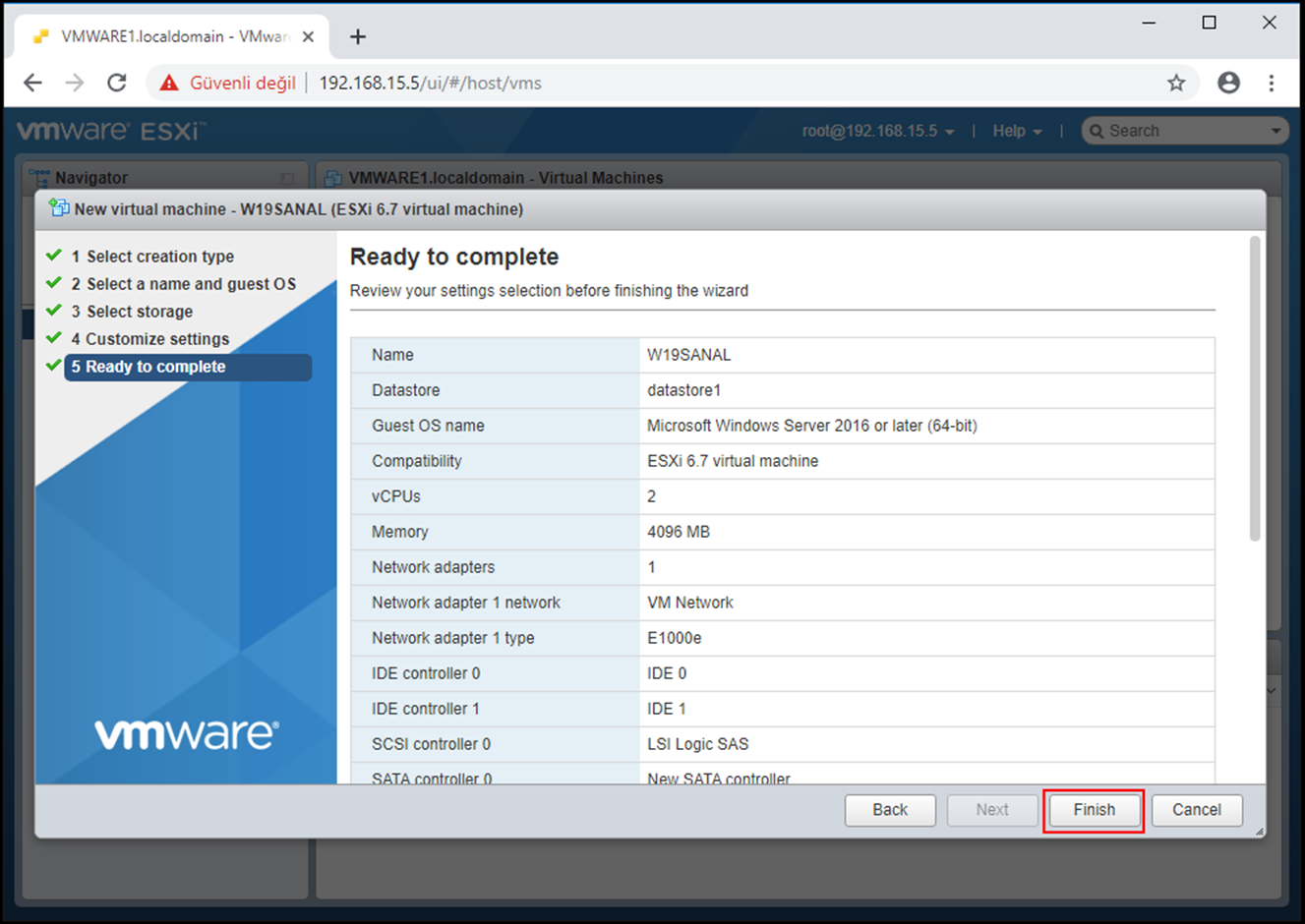The image size is (1305, 924).
Task: Click the not-secure warning triangle icon
Action: 169,83
